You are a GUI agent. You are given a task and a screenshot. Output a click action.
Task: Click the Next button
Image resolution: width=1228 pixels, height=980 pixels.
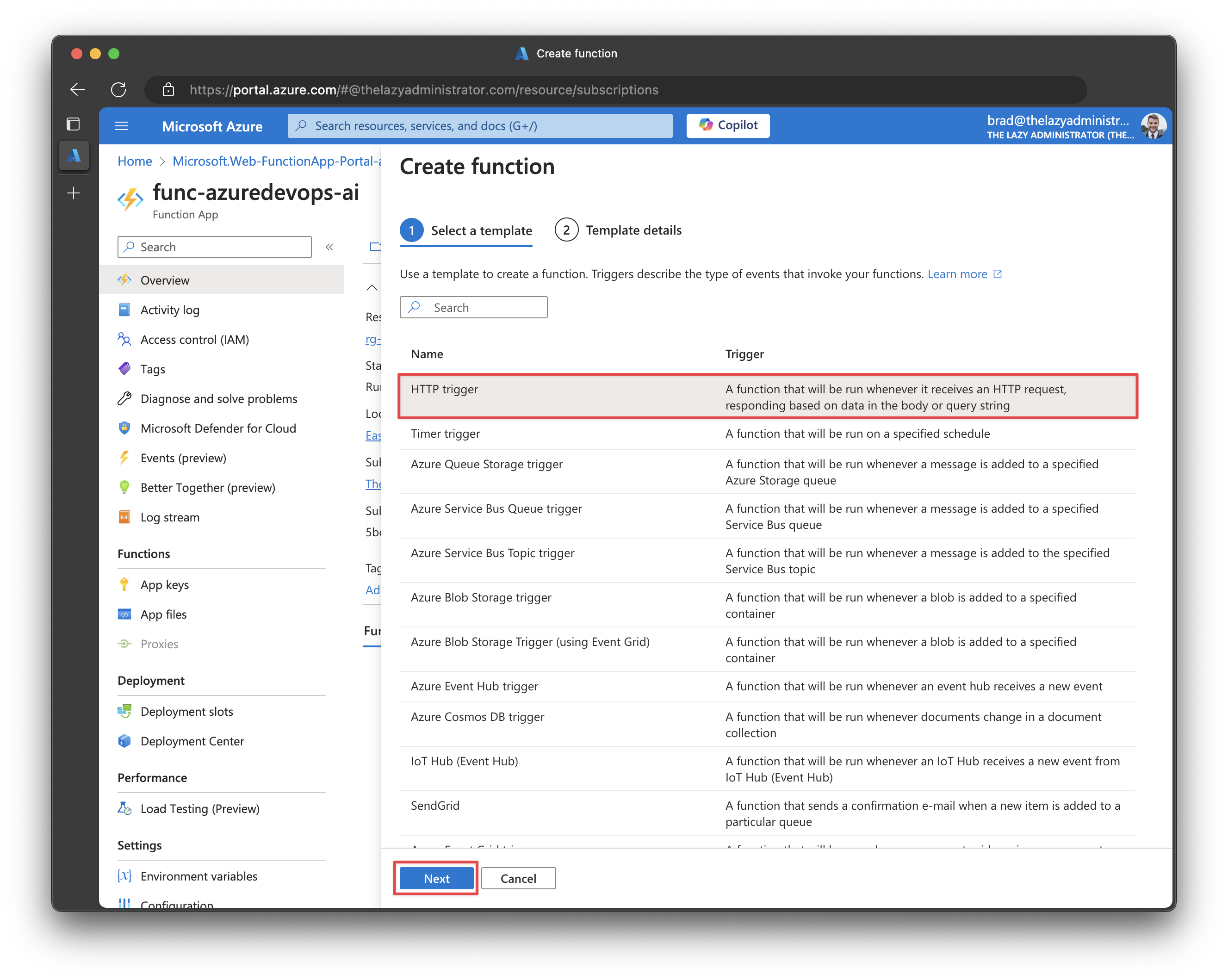[436, 879]
